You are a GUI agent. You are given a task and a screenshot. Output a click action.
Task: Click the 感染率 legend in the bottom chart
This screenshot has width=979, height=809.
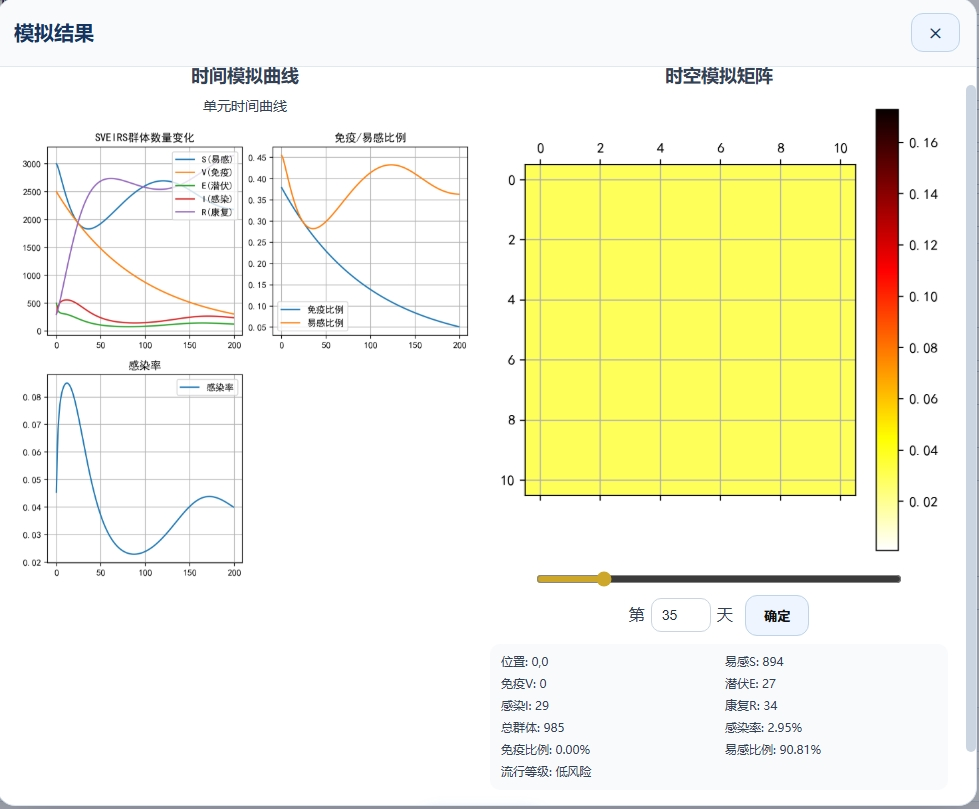(208, 387)
